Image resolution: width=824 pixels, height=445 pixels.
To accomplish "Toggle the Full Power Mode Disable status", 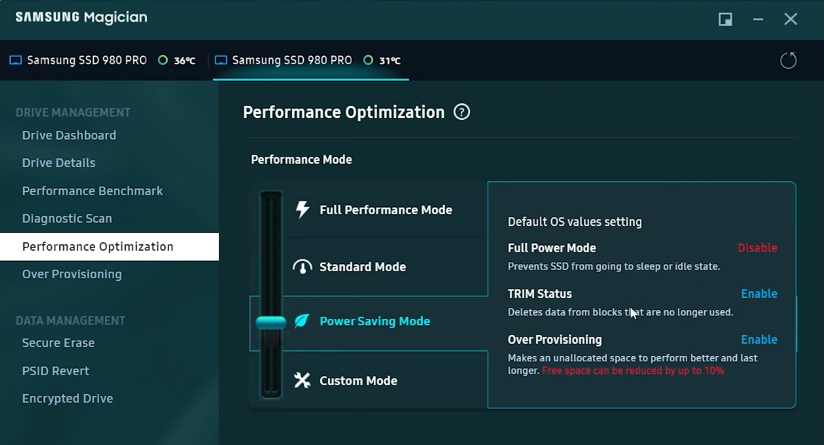I will click(757, 248).
